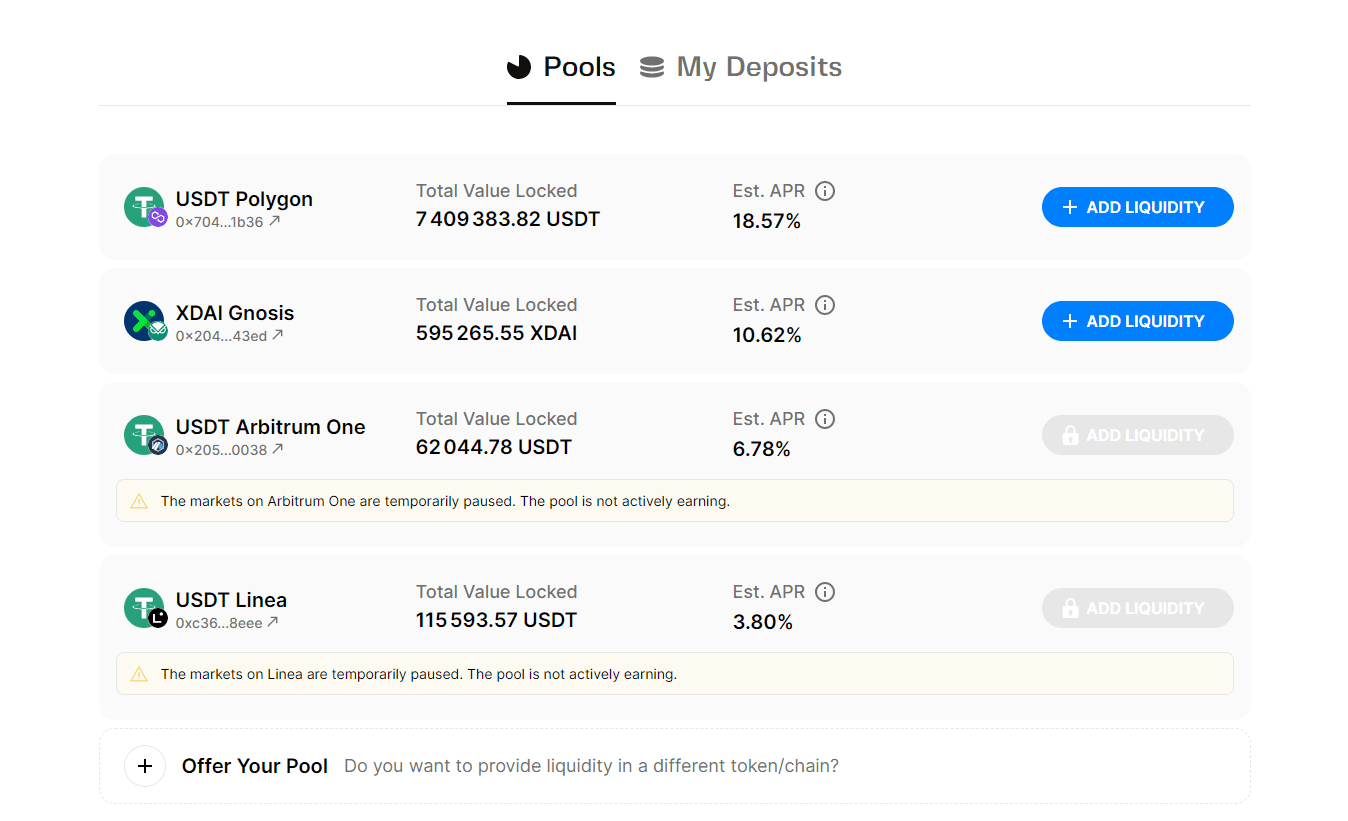
Task: Show APR info for USDT Arbitrum One
Action: [825, 419]
